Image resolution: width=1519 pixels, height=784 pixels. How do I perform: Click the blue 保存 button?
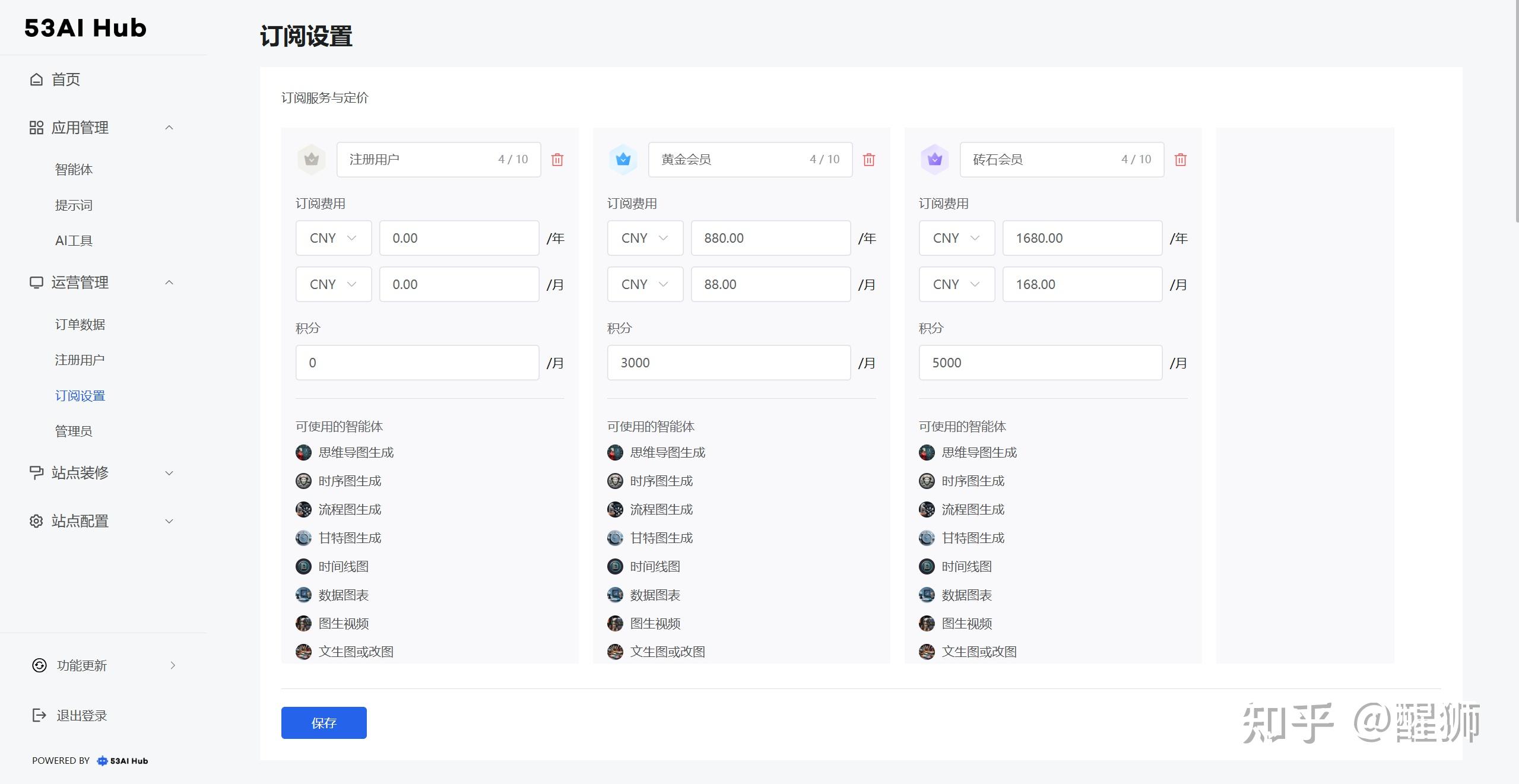[x=324, y=723]
